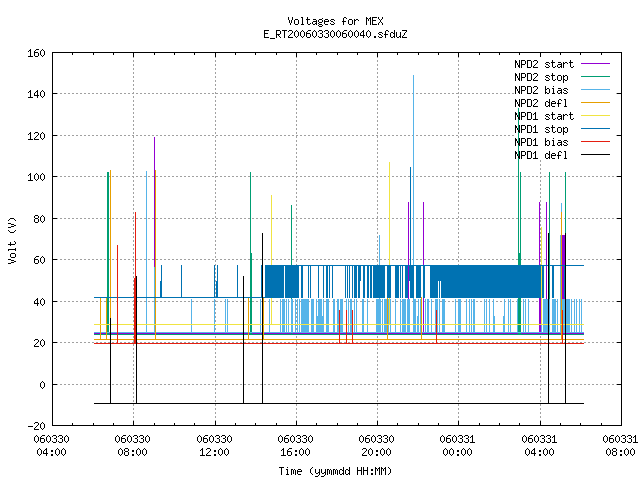This screenshot has width=640, height=480.
Task: Select the 'NPD1 start' legend label
Action: pyautogui.click(x=544, y=116)
